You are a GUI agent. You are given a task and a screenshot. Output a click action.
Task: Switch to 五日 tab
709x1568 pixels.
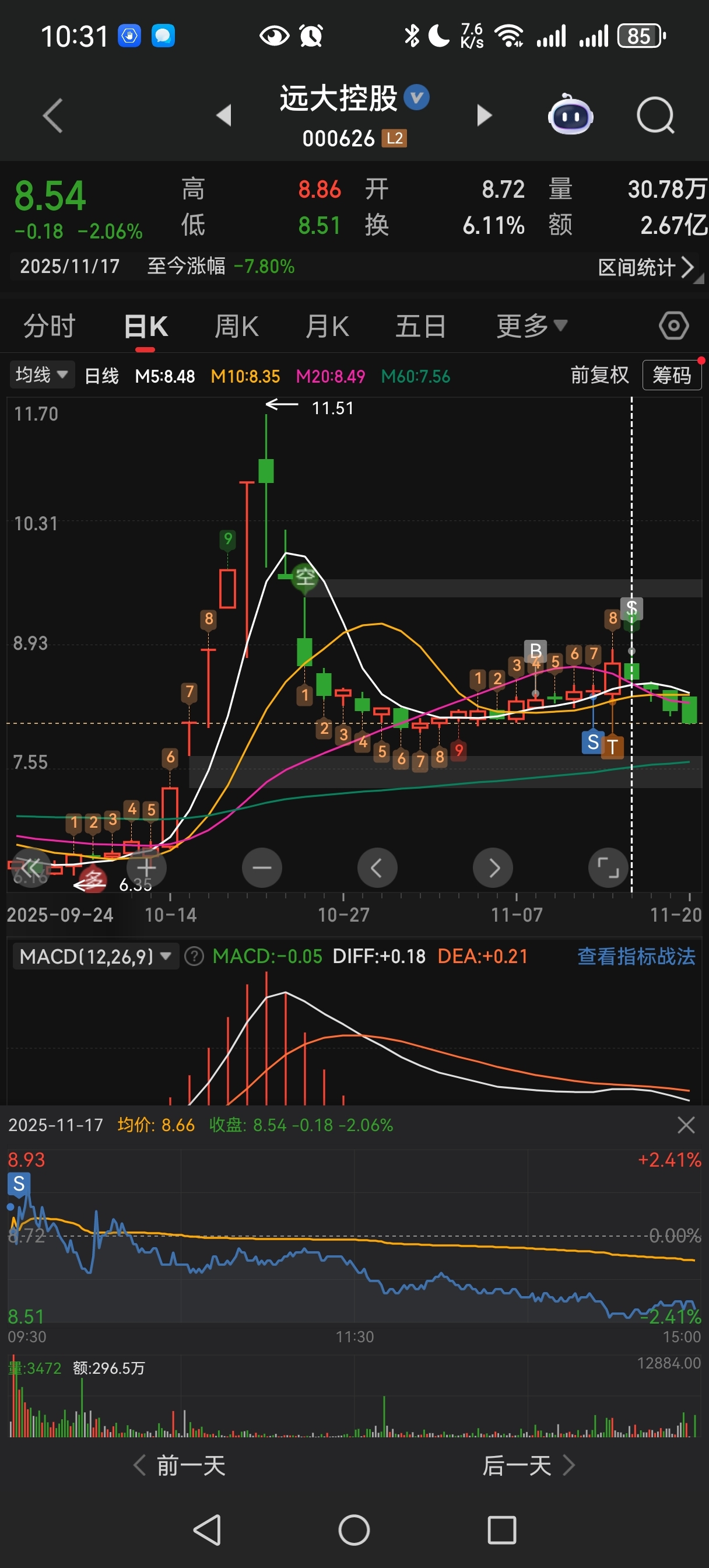(420, 326)
